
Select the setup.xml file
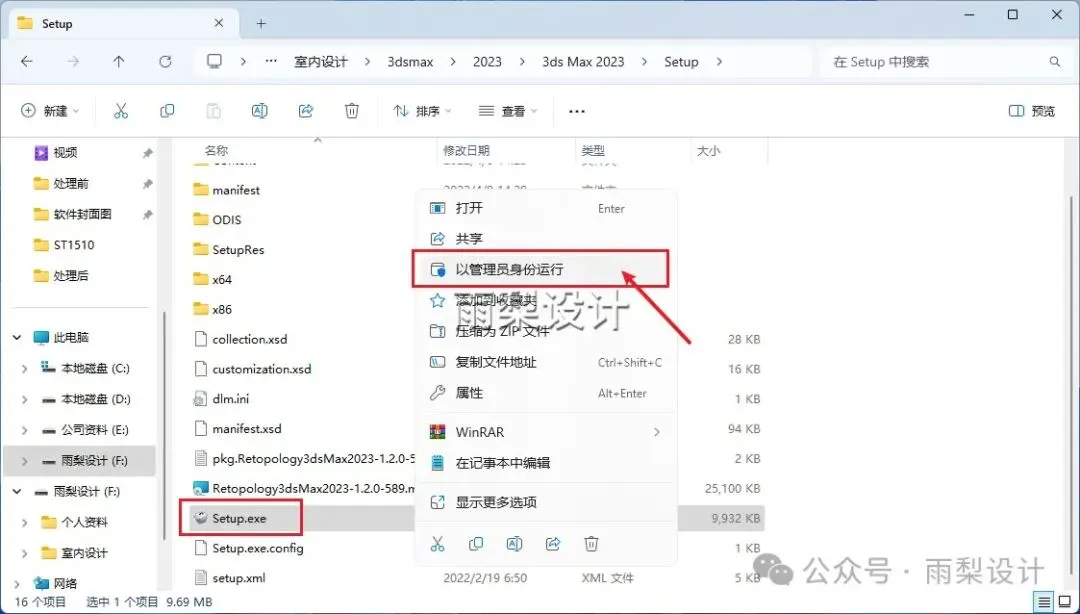click(x=238, y=578)
